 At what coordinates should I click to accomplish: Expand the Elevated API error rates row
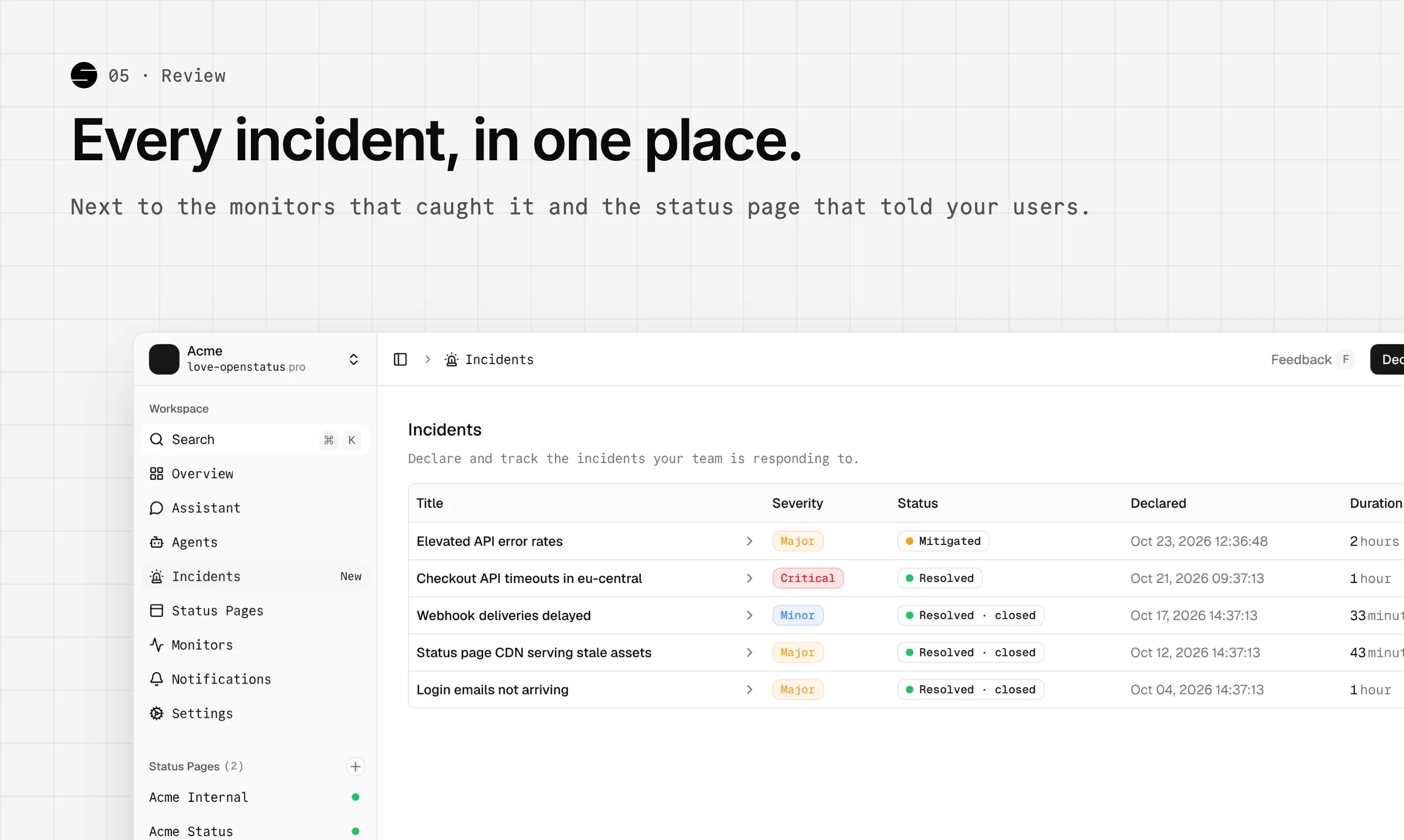(x=750, y=541)
